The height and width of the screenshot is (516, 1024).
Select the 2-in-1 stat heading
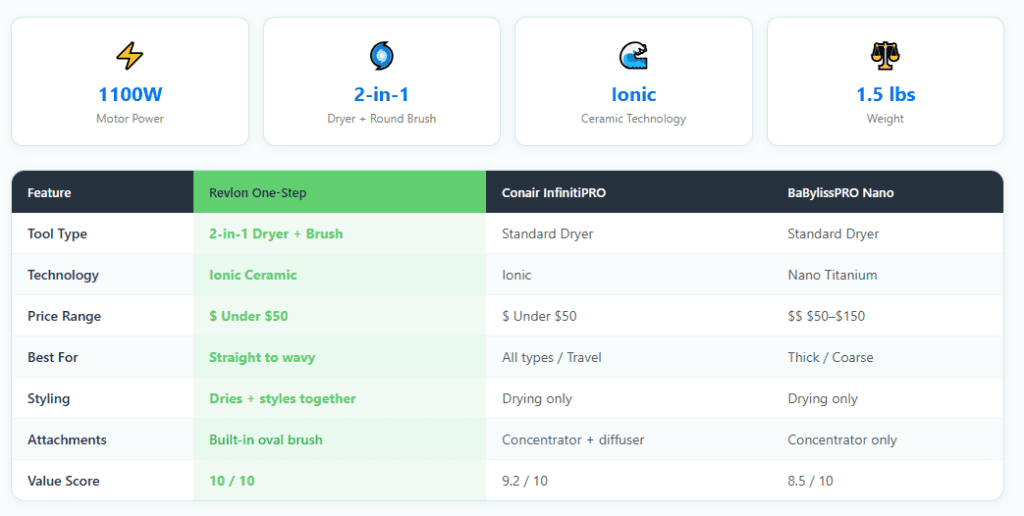coord(381,95)
